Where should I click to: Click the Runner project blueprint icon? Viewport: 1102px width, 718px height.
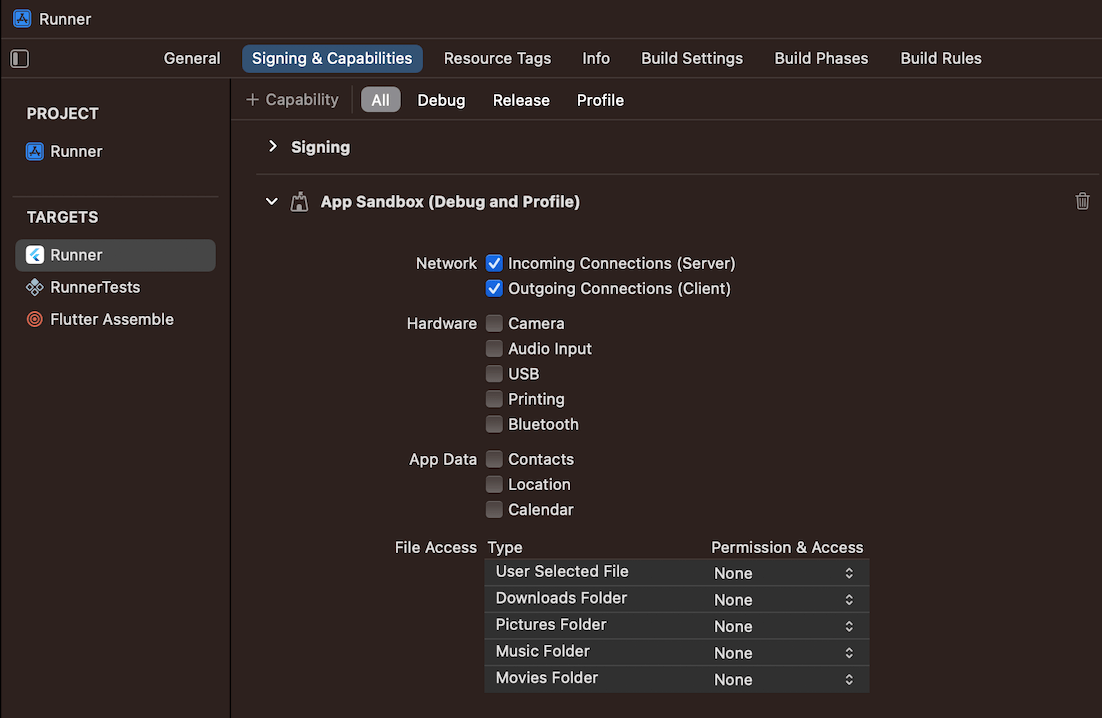click(34, 151)
